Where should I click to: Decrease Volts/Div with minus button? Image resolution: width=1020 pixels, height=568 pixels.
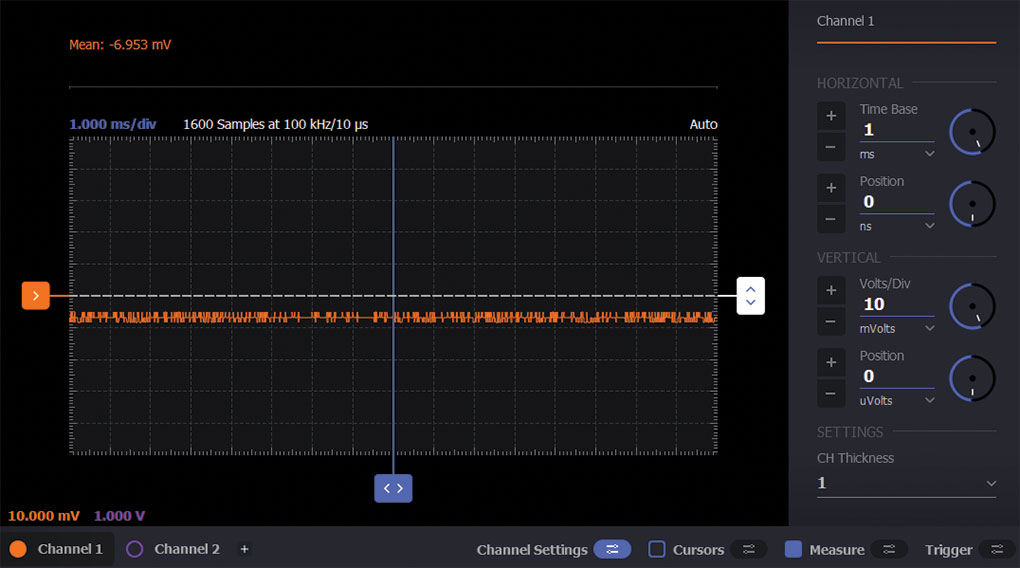coord(831,321)
